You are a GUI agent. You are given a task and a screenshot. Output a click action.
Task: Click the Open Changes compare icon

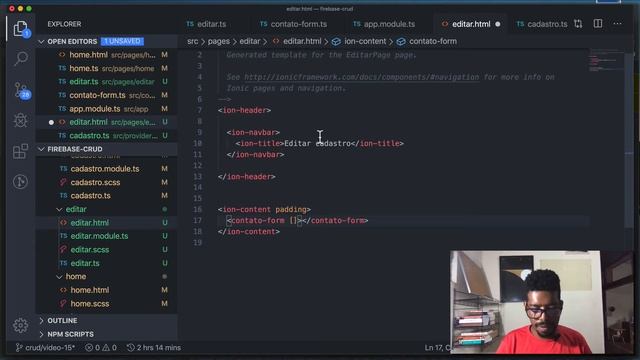pyautogui.click(x=578, y=24)
